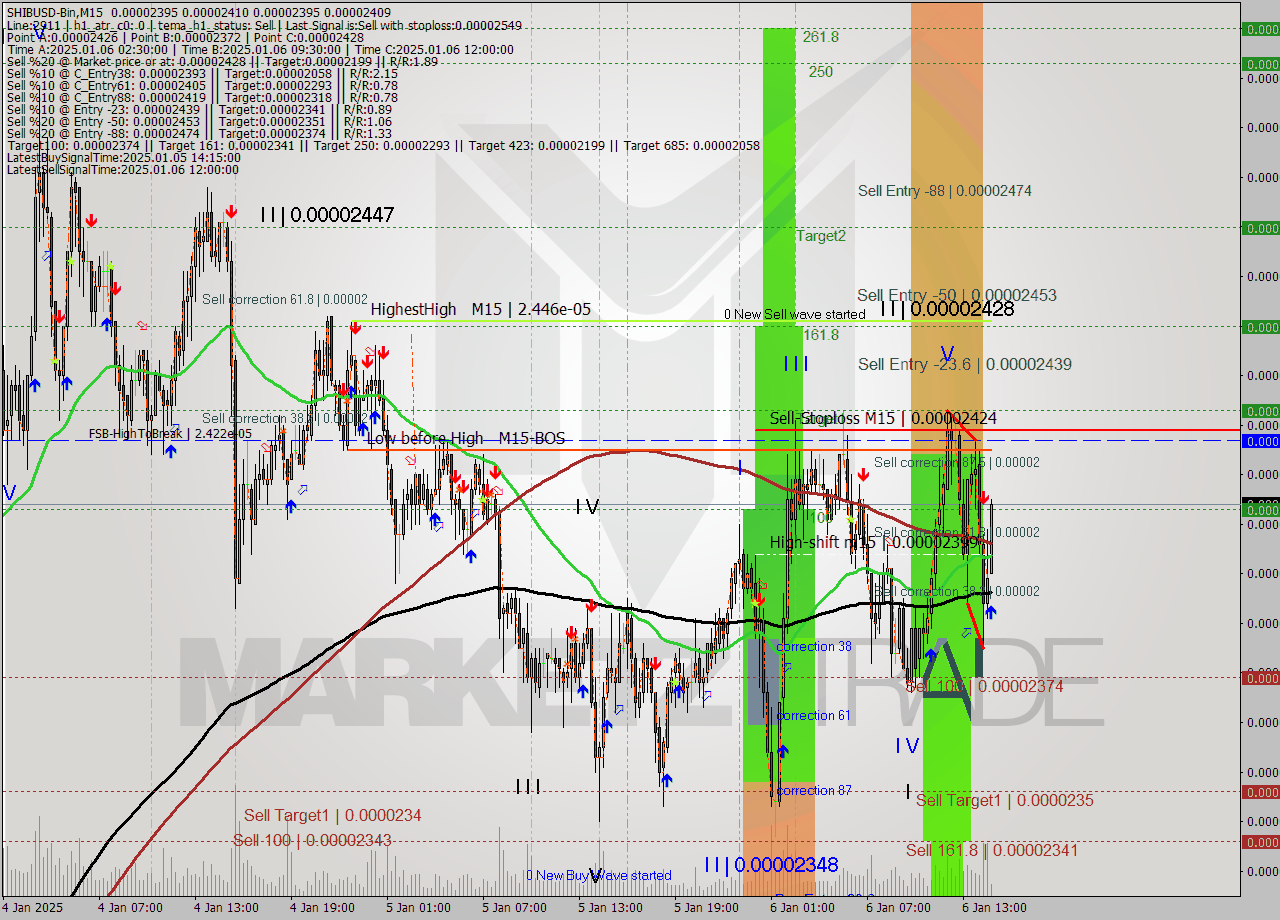Viewport: 1280px width, 920px height.
Task: Click the '6 Jan 13:00' time axis label
Action: 994,908
